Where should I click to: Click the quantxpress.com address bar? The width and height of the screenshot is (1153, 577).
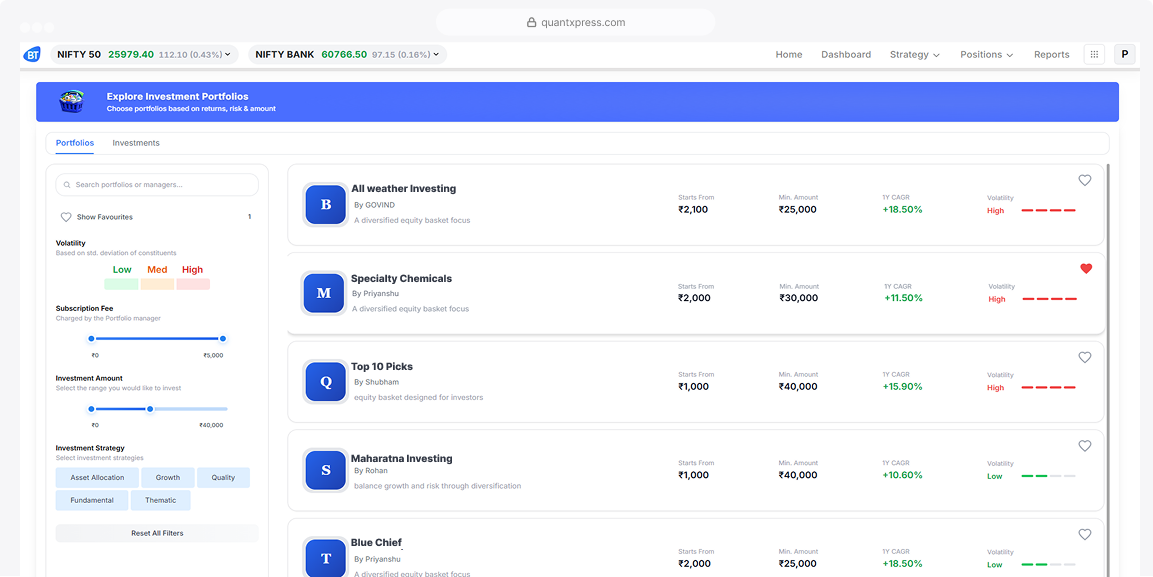point(576,23)
